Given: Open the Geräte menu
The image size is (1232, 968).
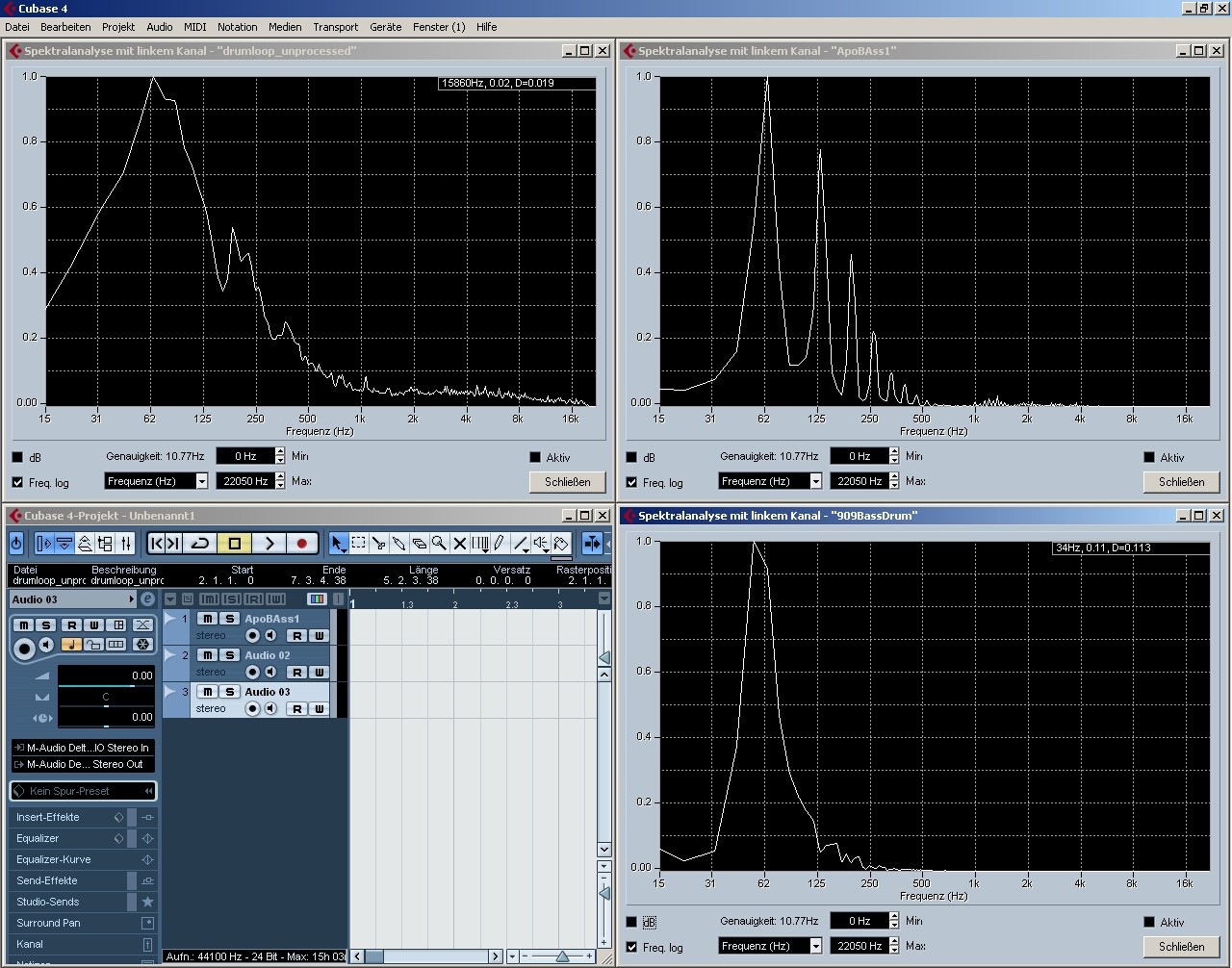Looking at the screenshot, I should 386,27.
